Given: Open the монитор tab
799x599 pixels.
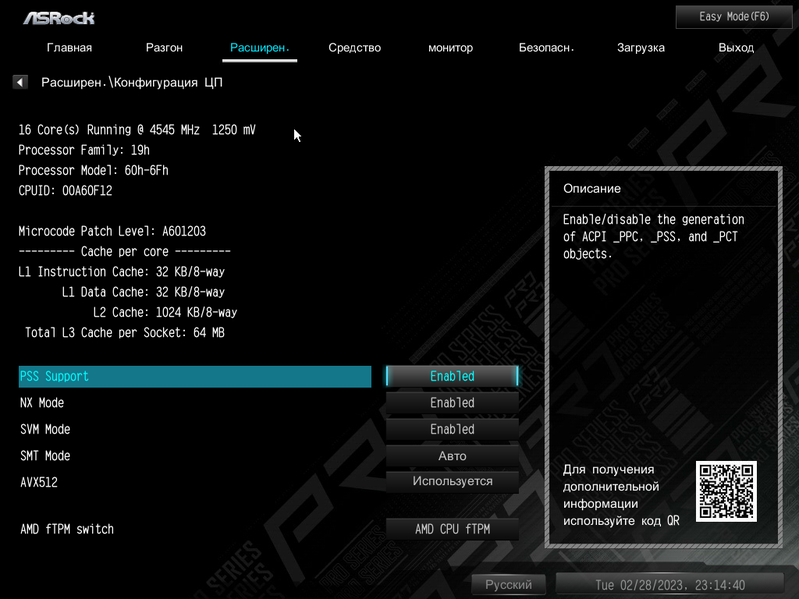Looking at the screenshot, I should point(450,47).
